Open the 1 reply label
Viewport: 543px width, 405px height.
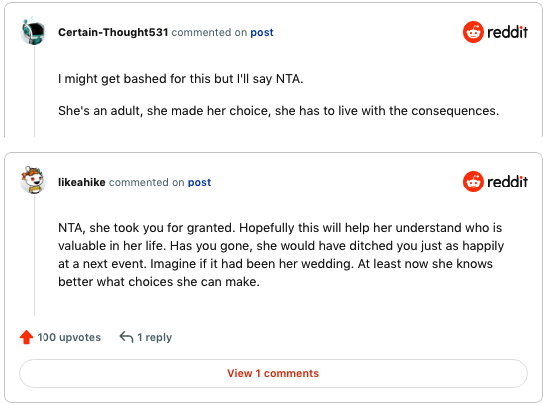pos(154,337)
